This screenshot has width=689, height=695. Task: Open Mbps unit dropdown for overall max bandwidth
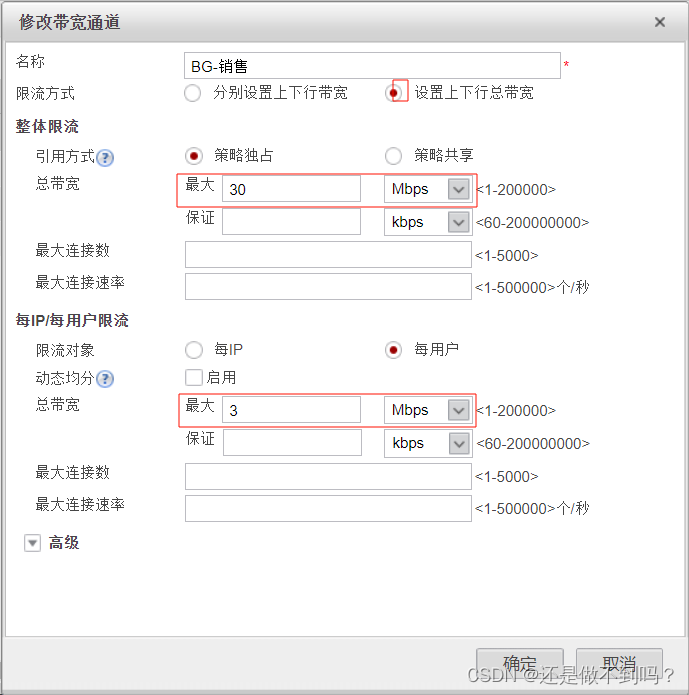point(427,189)
